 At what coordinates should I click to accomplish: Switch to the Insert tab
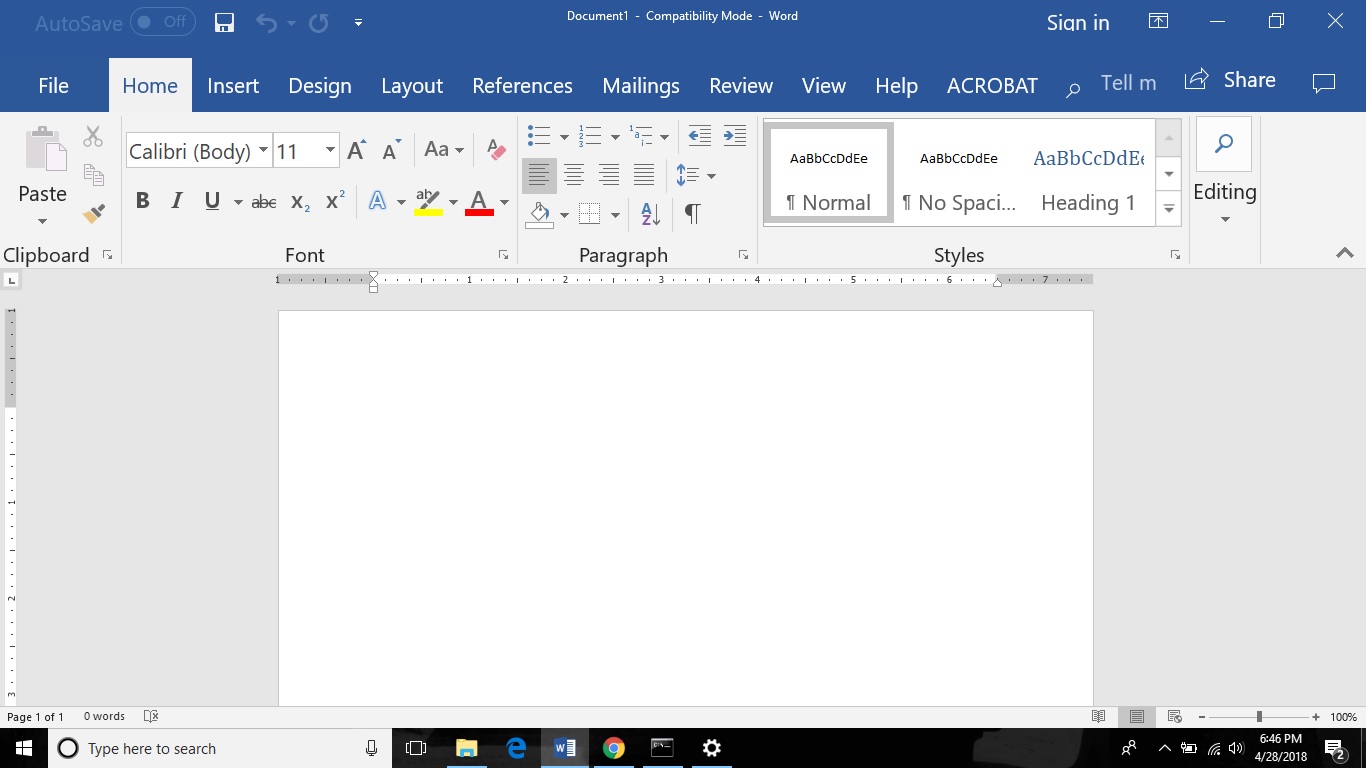[x=233, y=85]
